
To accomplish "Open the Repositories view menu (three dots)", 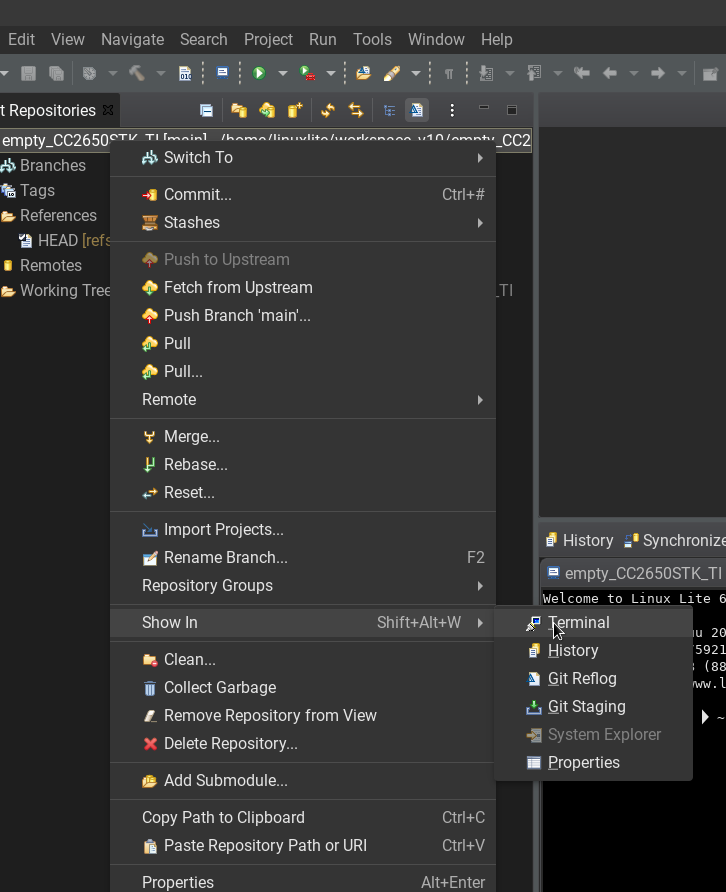I will [x=452, y=110].
